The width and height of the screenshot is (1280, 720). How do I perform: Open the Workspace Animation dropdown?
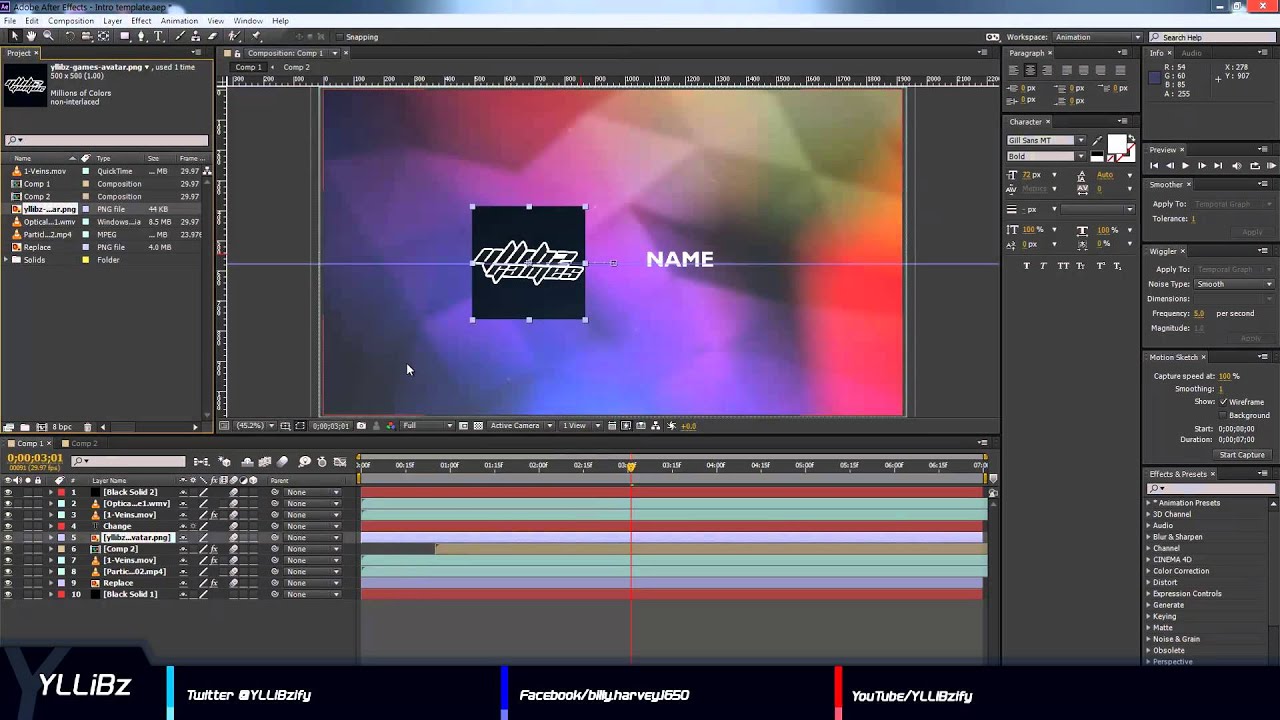click(1097, 37)
